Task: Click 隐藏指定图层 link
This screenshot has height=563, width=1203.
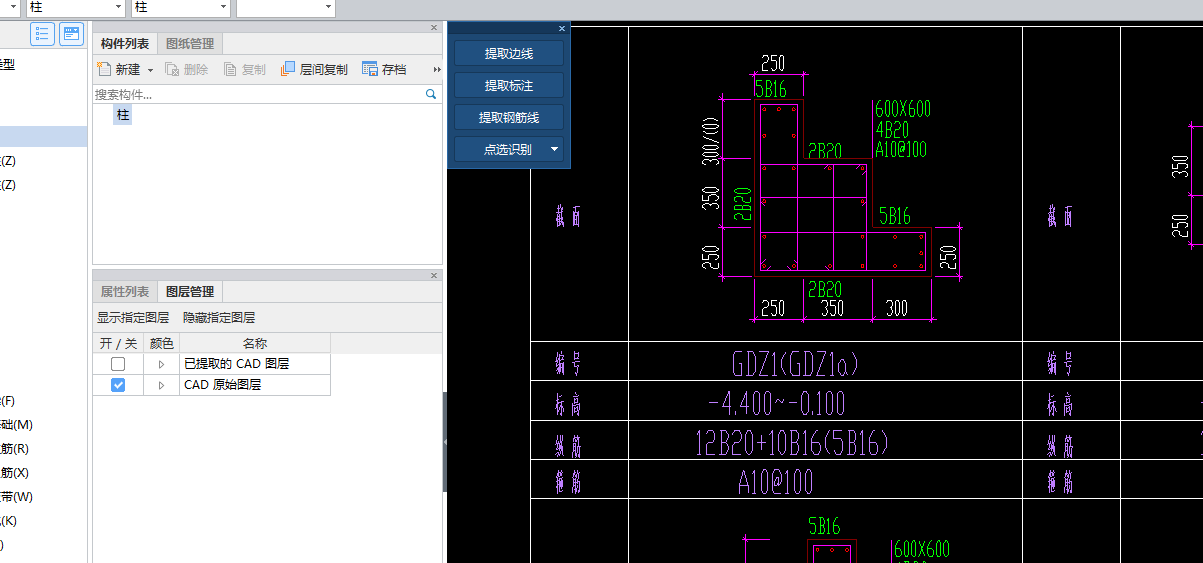Action: 219,318
